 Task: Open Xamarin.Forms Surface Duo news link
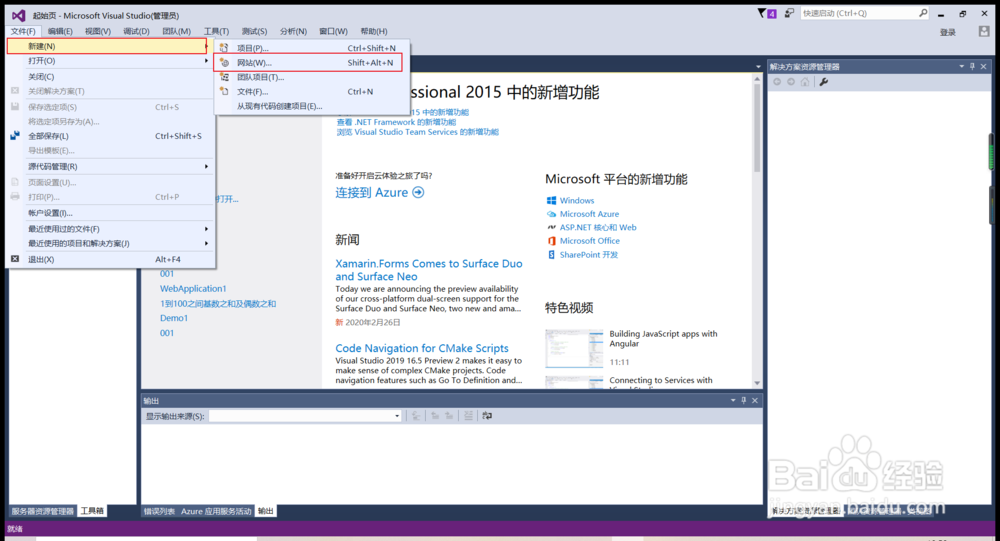[x=429, y=270]
